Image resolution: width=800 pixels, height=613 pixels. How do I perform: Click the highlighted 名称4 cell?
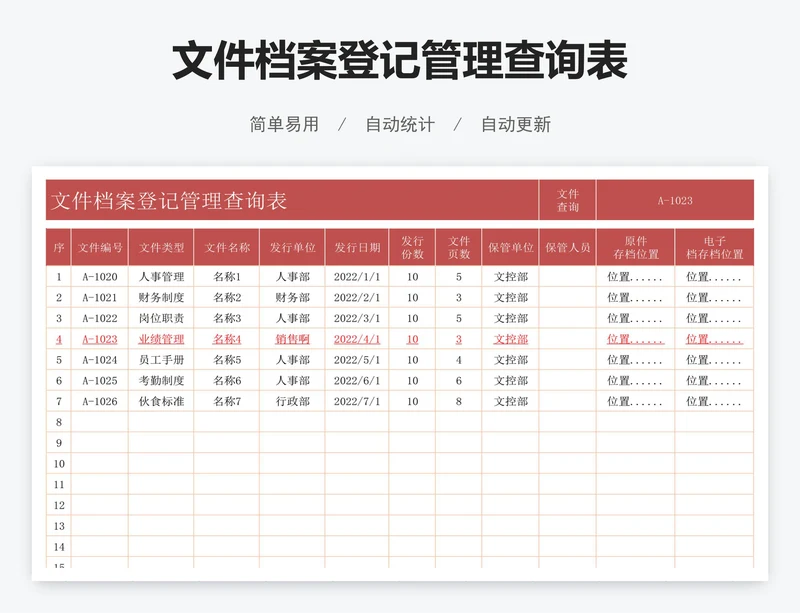[x=227, y=339]
